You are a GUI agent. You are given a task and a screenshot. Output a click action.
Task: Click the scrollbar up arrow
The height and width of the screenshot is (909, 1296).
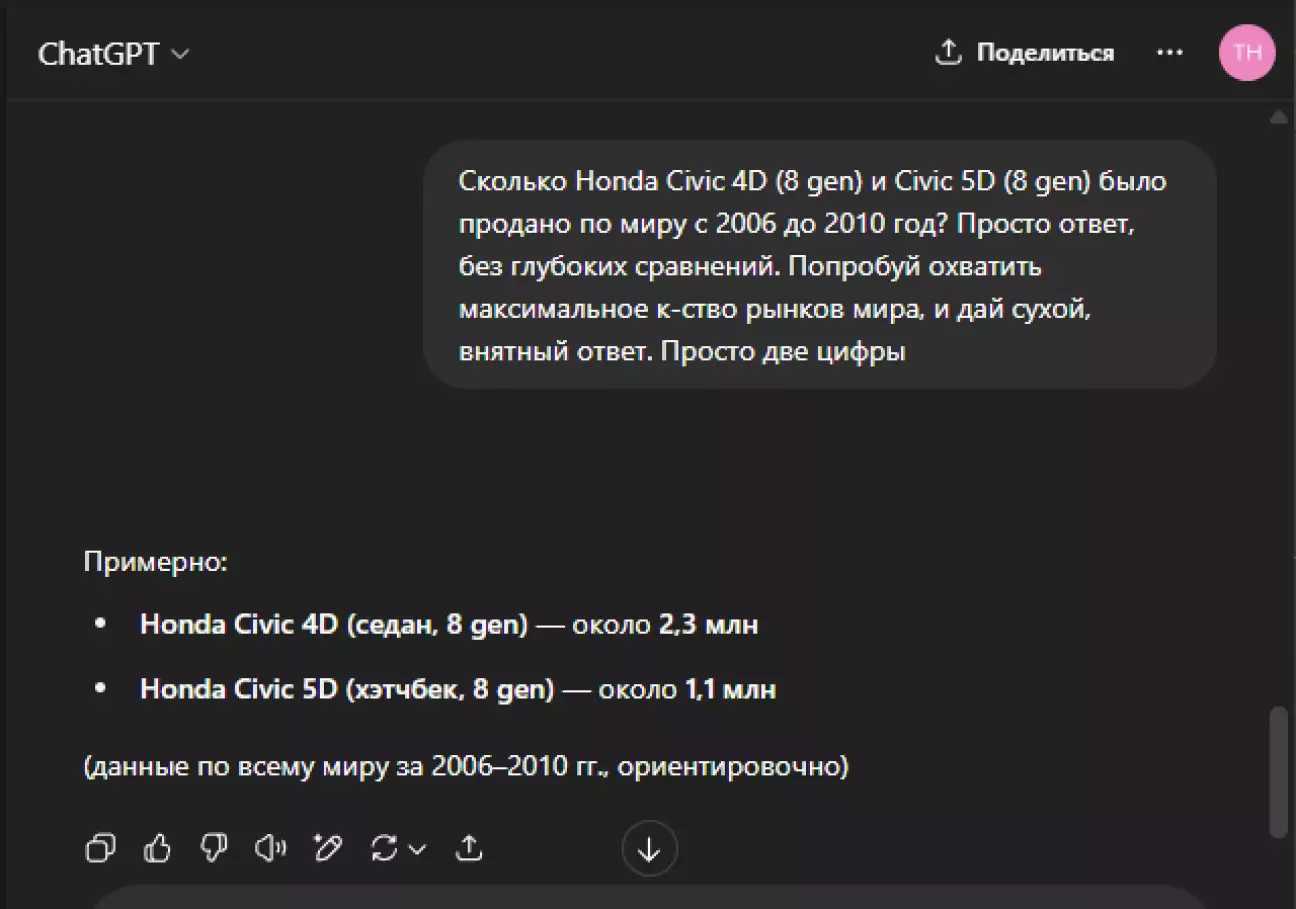[x=1278, y=118]
